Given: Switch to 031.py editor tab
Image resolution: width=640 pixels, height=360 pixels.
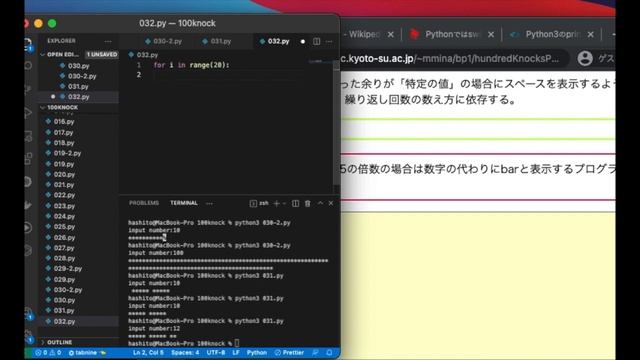Looking at the screenshot, I should pyautogui.click(x=217, y=41).
